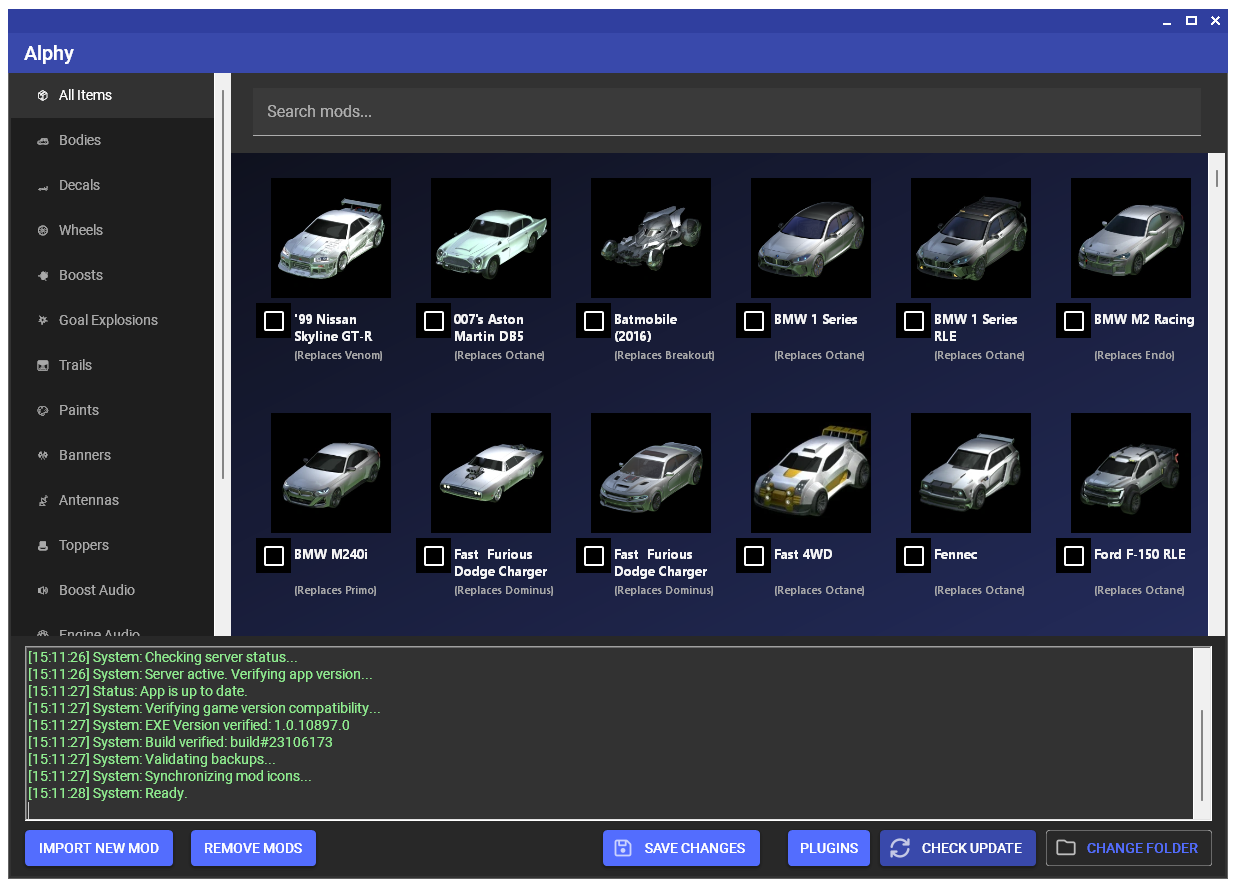
Task: Click 'EXE Version verified: 1.0.10897.0' log line
Action: [189, 726]
